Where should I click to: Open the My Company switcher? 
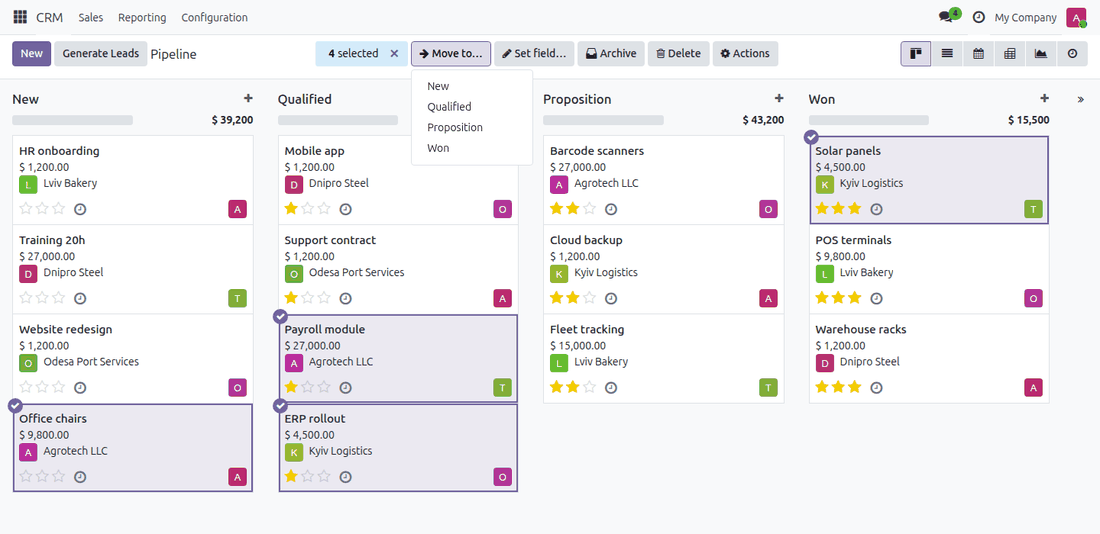tap(1025, 18)
